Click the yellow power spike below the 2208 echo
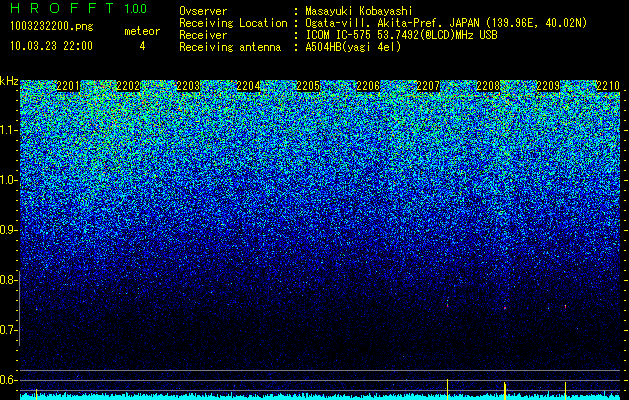The image size is (629, 400). [x=505, y=391]
